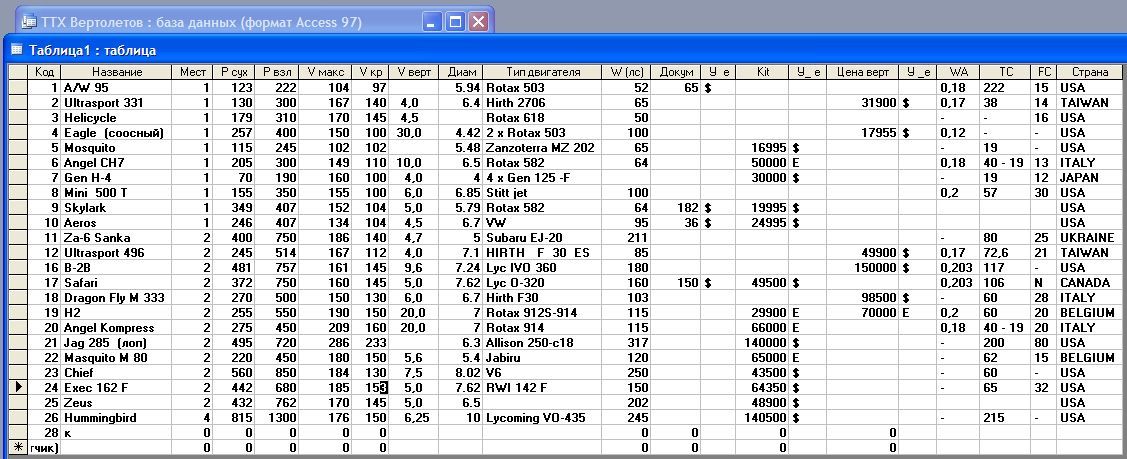This screenshot has width=1127, height=459.
Task: Select the Код column header
Action: (x=44, y=72)
